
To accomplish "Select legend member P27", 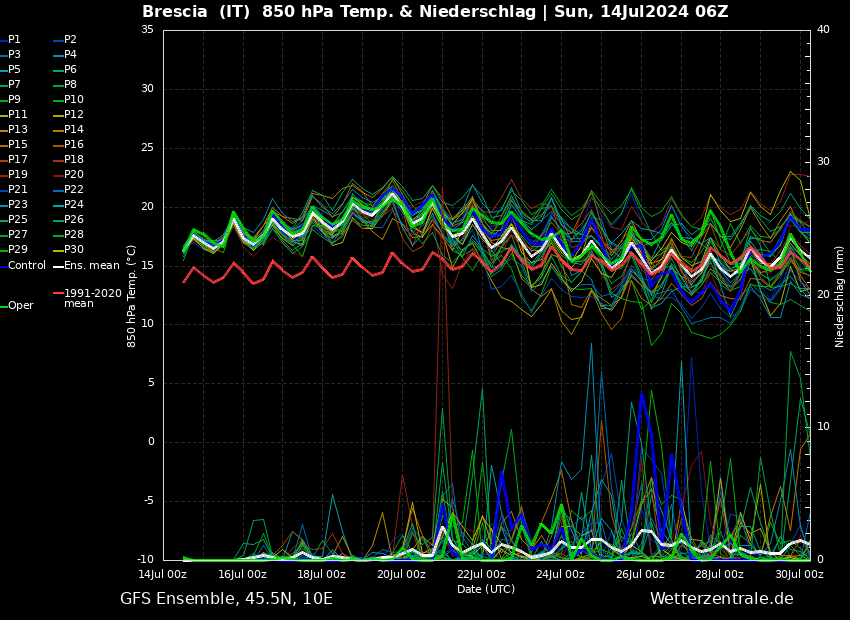I will click(x=17, y=235).
